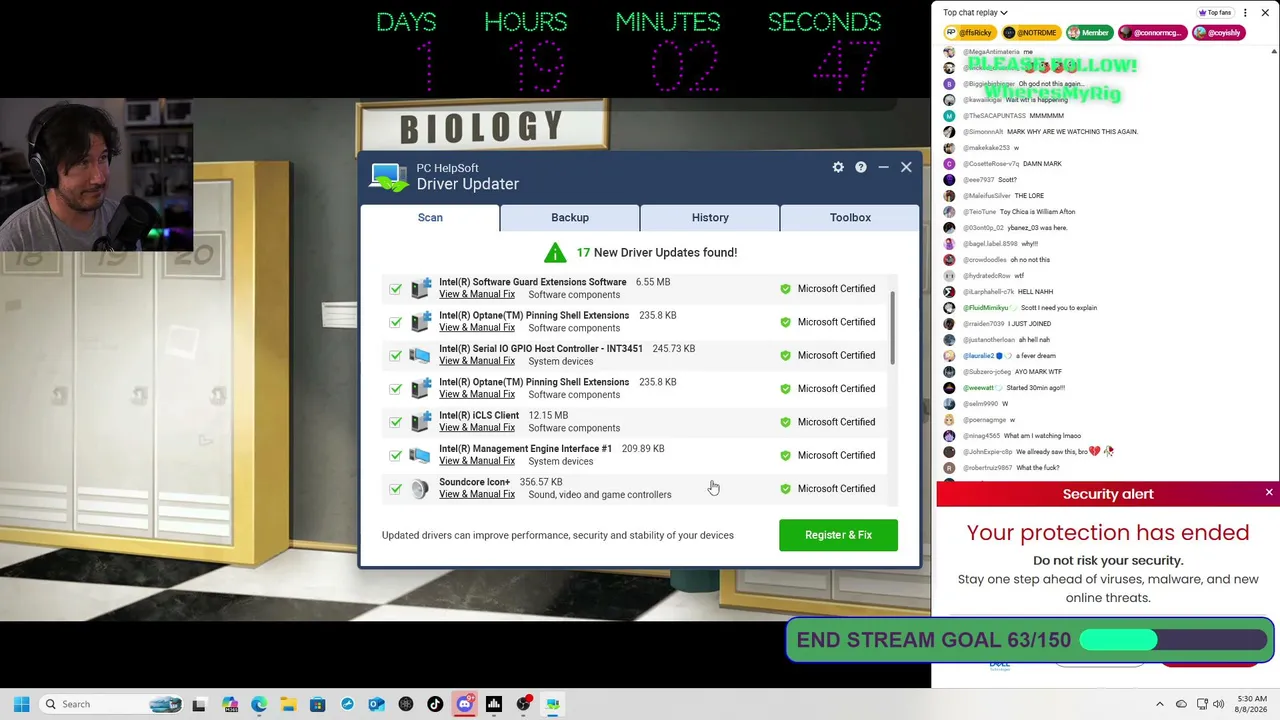Open View & Manual Fix for Serial IO GPIO
The height and width of the screenshot is (720, 1280).
click(477, 361)
